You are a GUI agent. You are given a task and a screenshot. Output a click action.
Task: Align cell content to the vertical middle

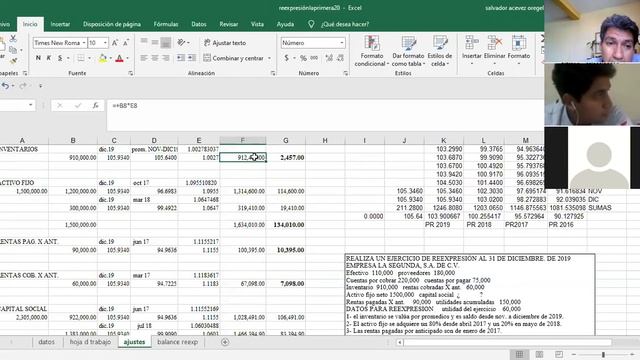[x=155, y=42]
